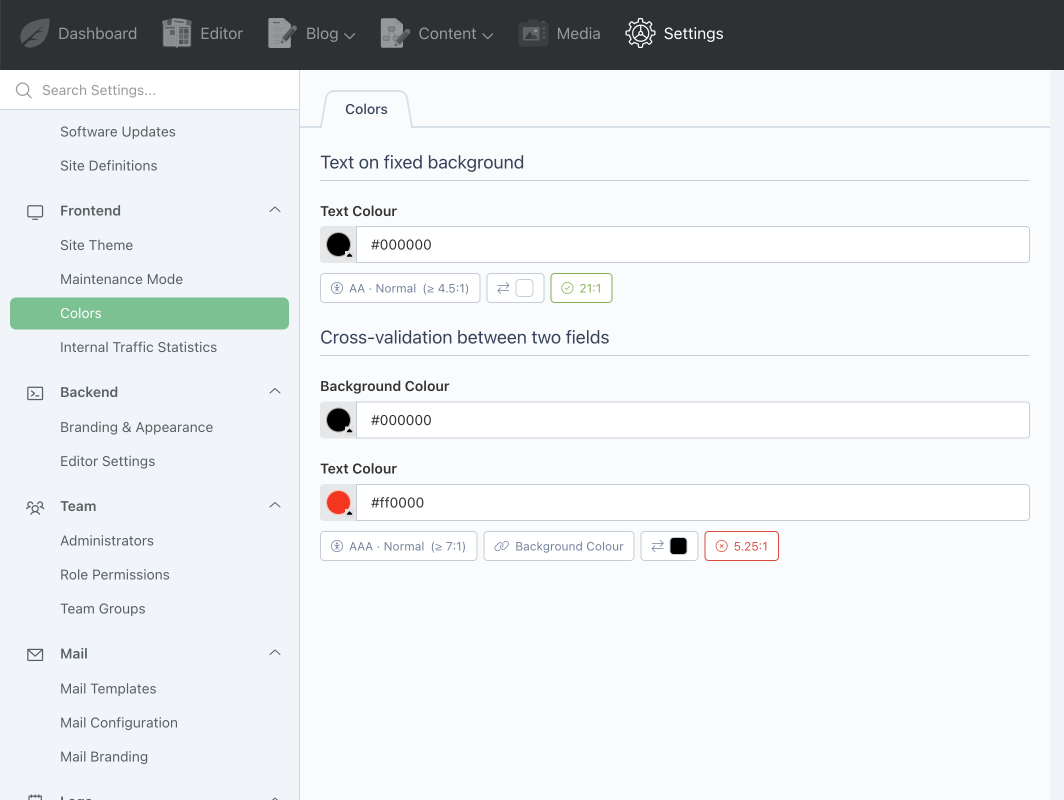Click the Backend terminal icon
Image resolution: width=1064 pixels, height=800 pixels.
click(35, 393)
